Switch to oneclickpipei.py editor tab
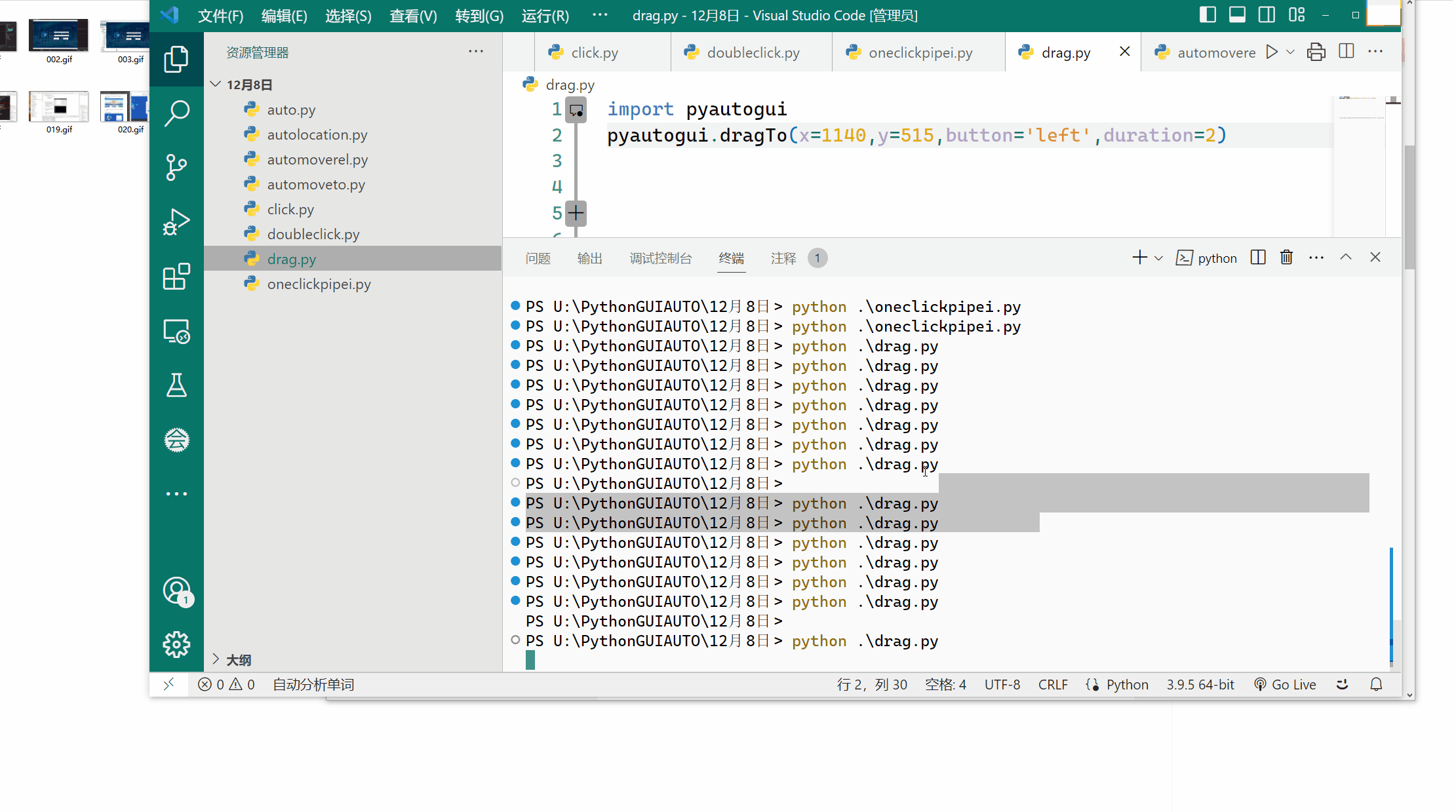Image resolution: width=1456 pixels, height=812 pixels. click(x=918, y=52)
